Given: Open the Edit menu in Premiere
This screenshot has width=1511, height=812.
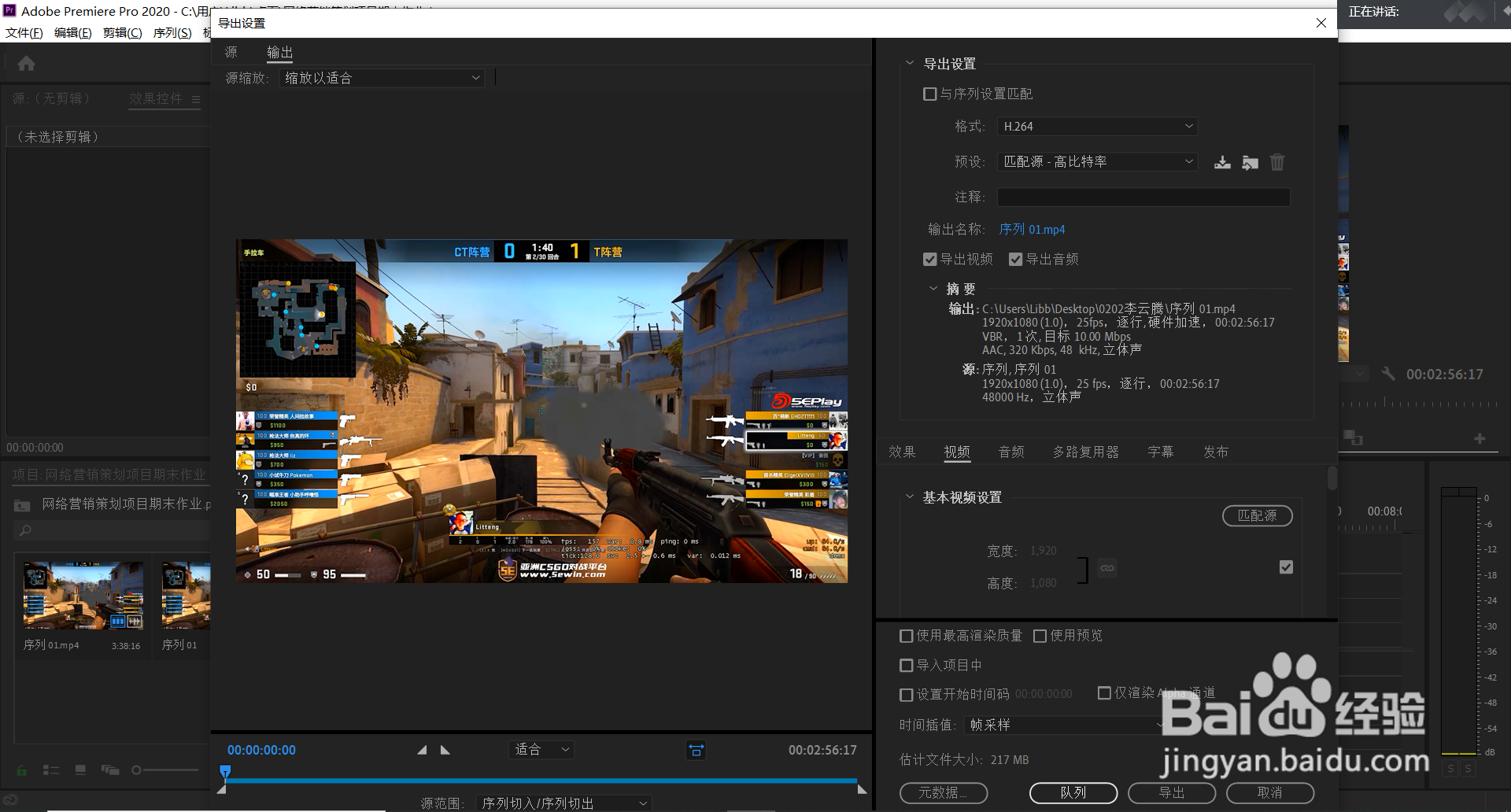Looking at the screenshot, I should [73, 32].
